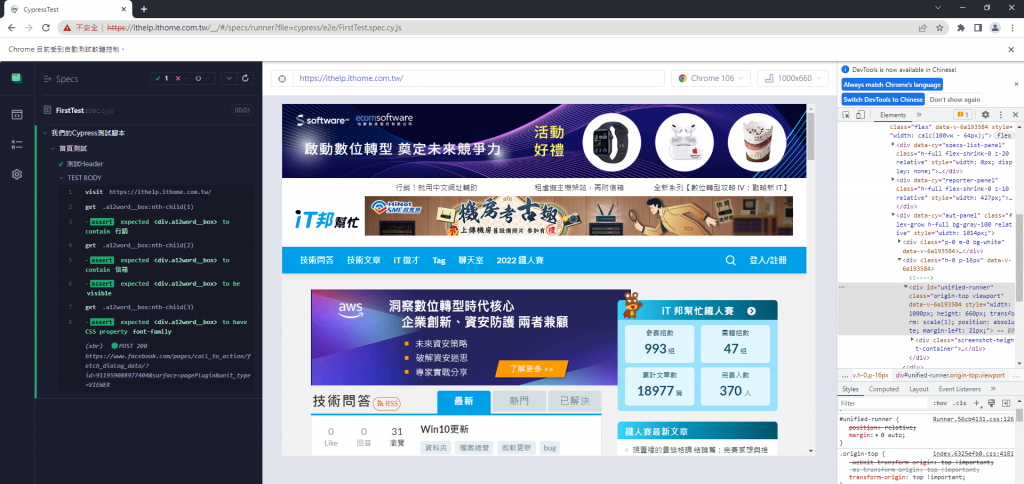
Task: Close the automation control infobar
Action: point(1011,49)
